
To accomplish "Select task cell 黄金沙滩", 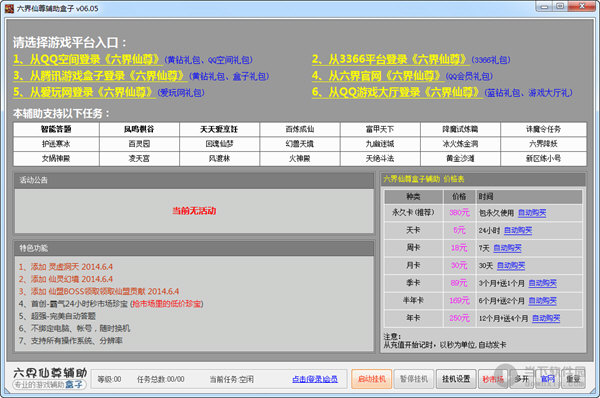I will 460,158.
